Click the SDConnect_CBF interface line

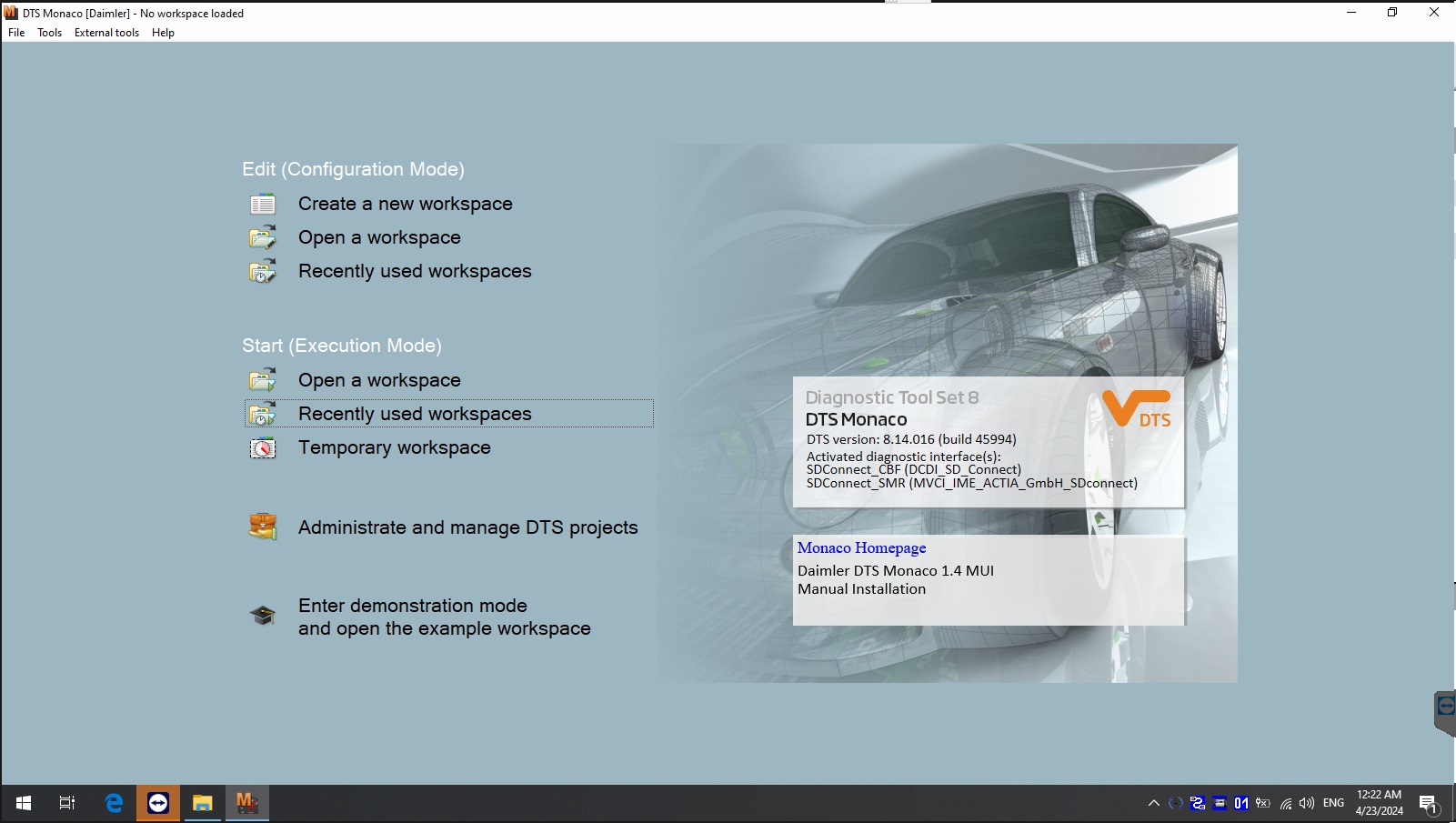coord(914,470)
